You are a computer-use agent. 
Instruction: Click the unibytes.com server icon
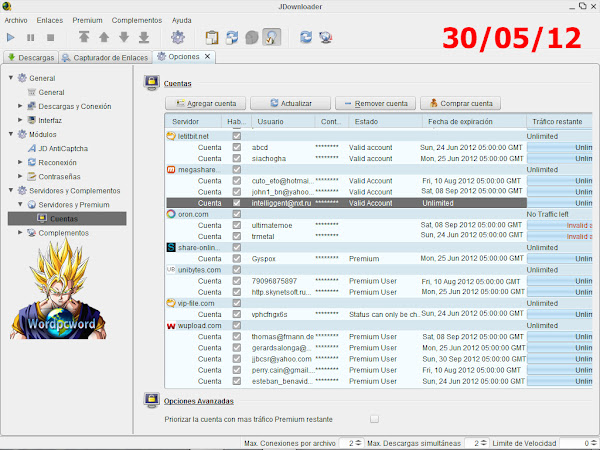pyautogui.click(x=171, y=269)
